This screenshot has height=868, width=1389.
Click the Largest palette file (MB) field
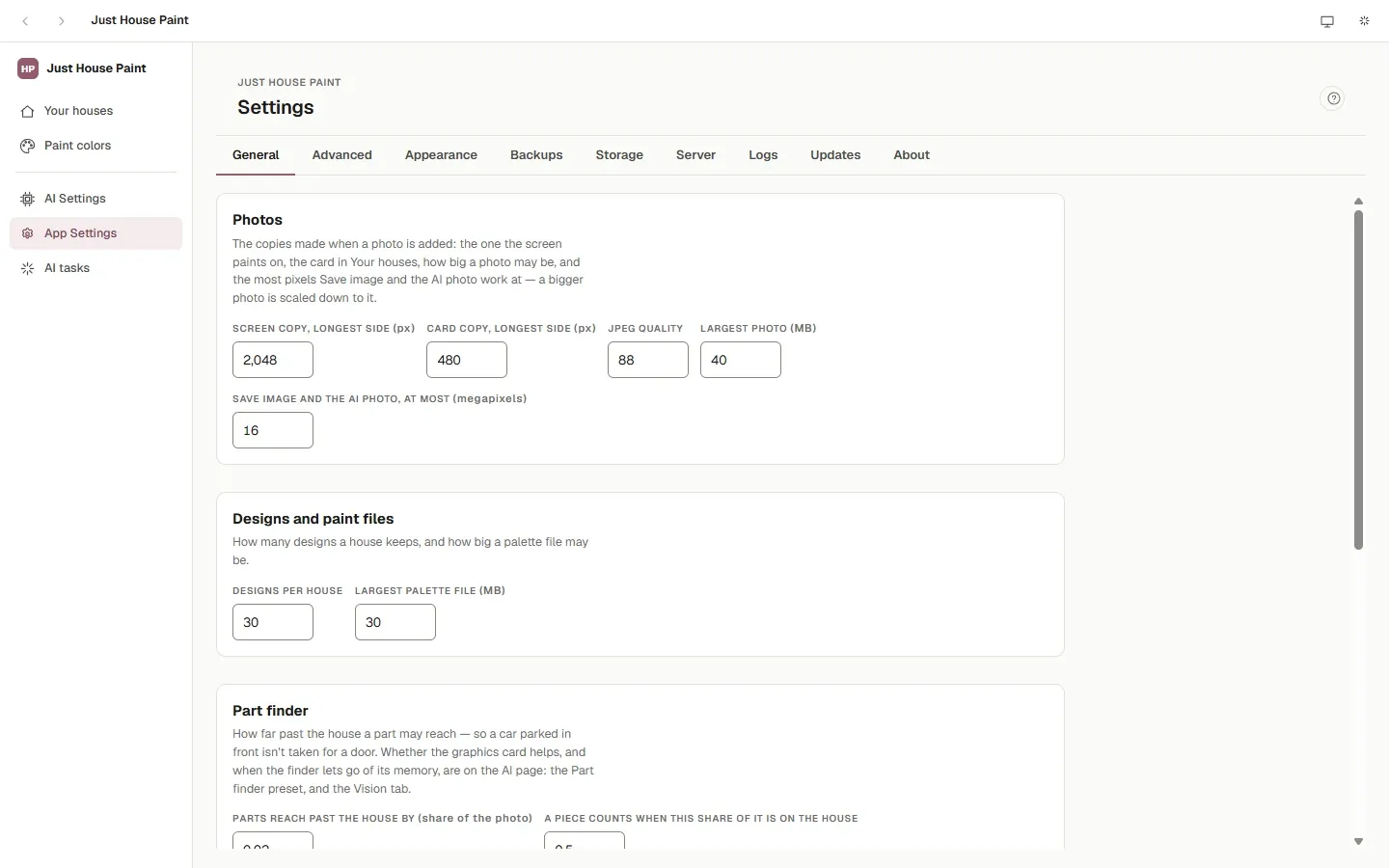click(x=395, y=622)
